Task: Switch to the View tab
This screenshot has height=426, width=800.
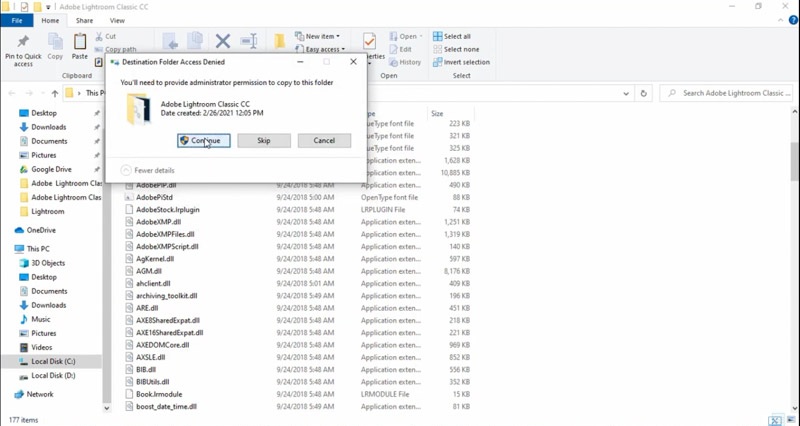Action: 117,20
